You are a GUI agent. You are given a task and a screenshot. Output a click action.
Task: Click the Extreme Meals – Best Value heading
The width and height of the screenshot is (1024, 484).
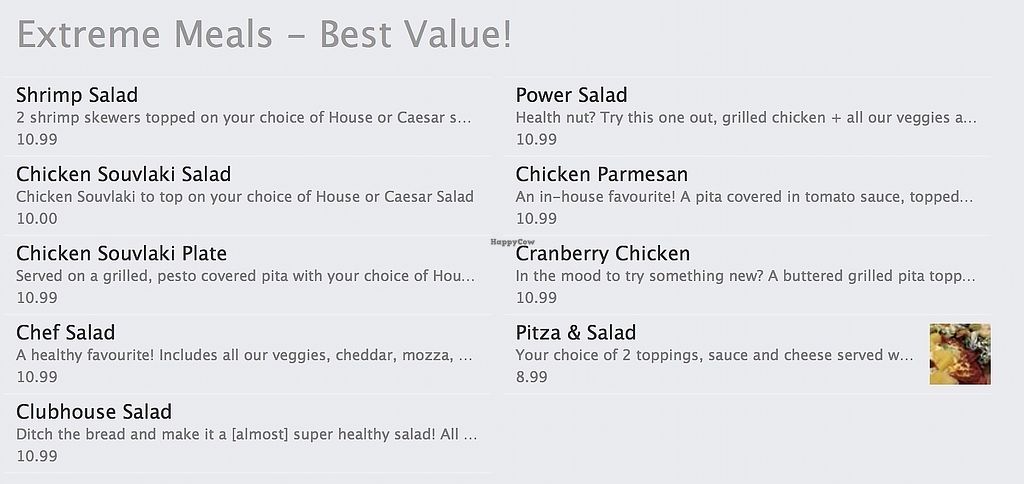click(264, 35)
